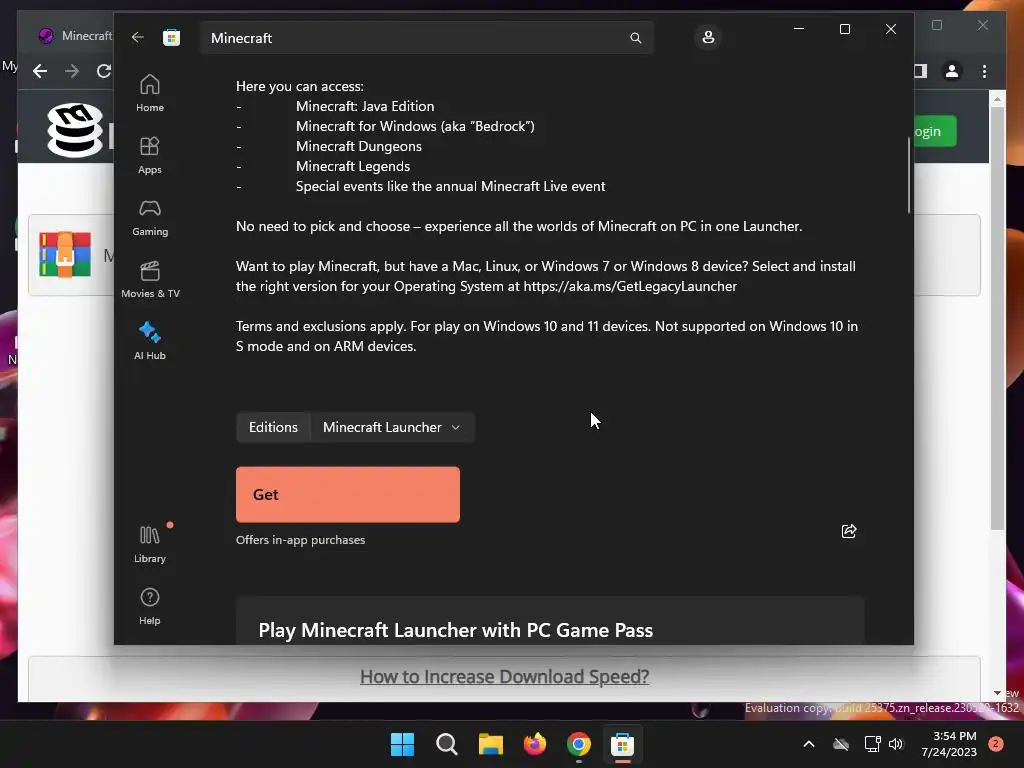The image size is (1024, 768).
Task: Show hidden system tray icons chevron
Action: pyautogui.click(x=808, y=744)
